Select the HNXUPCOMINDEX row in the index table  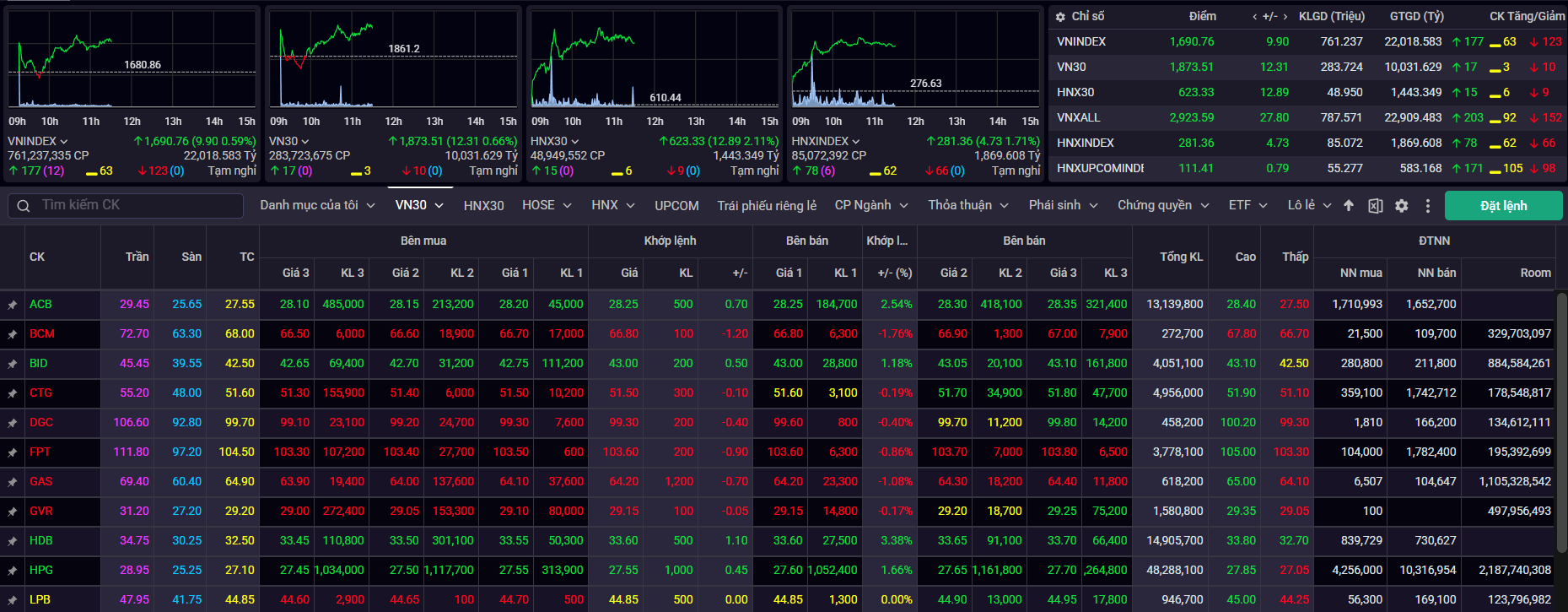tap(1307, 168)
